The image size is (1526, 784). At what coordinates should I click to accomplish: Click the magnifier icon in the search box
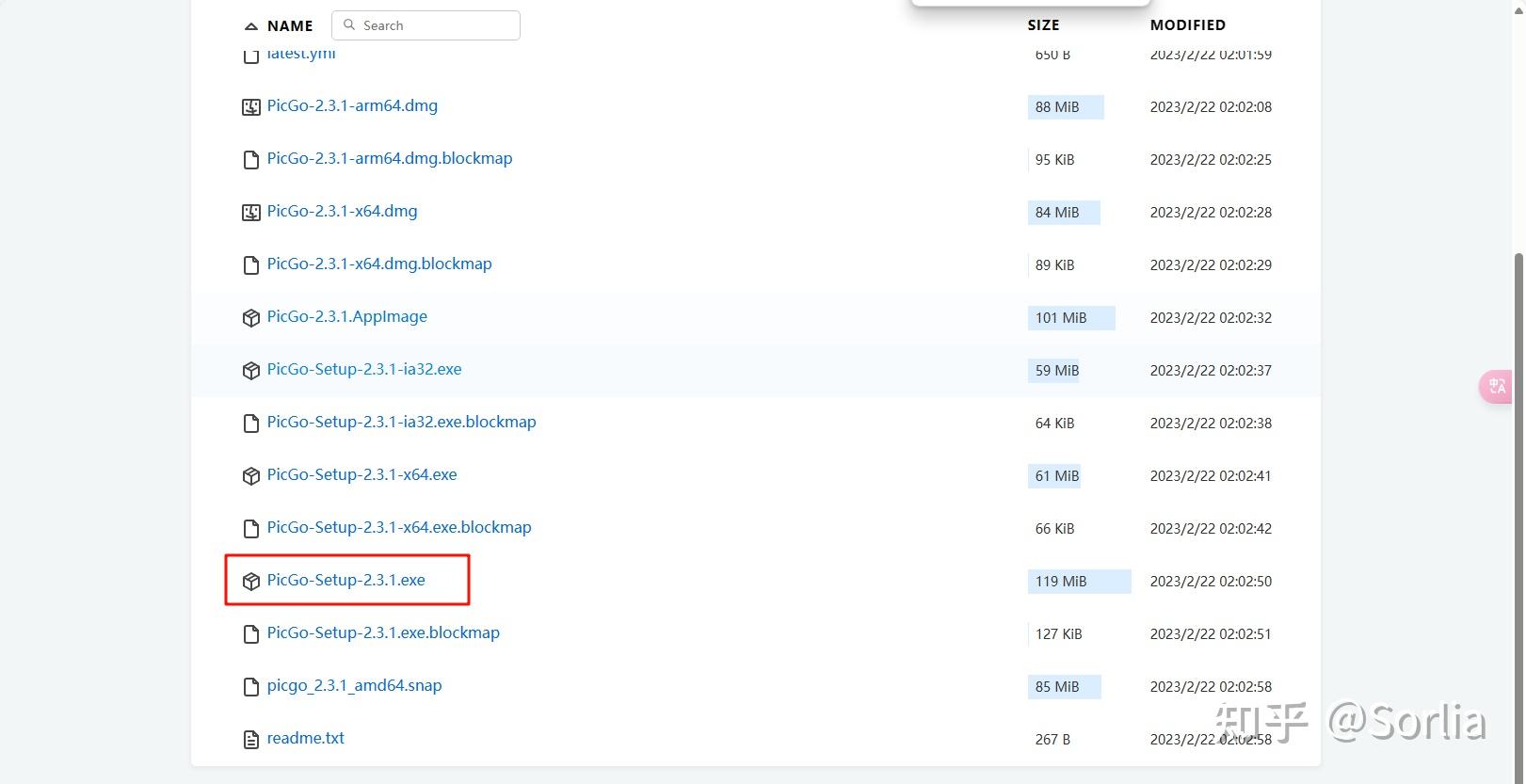point(350,25)
